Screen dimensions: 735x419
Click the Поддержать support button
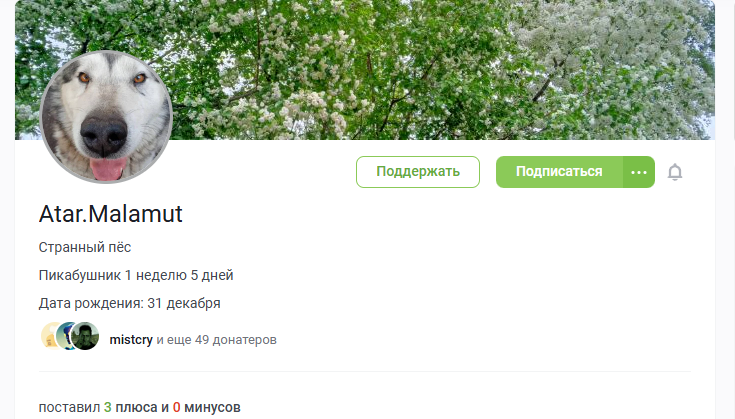point(418,172)
